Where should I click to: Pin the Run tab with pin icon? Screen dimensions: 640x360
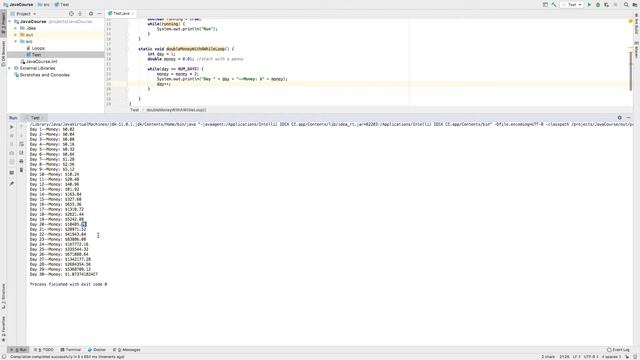11,184
